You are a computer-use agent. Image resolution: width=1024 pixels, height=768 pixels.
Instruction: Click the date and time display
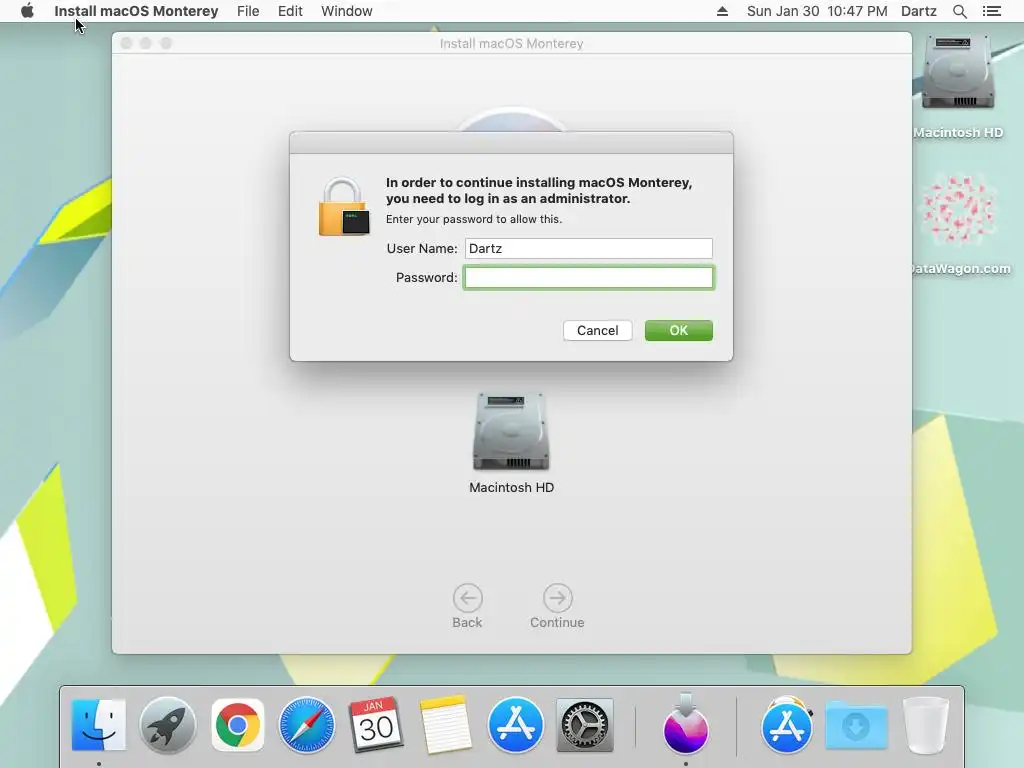(x=817, y=11)
